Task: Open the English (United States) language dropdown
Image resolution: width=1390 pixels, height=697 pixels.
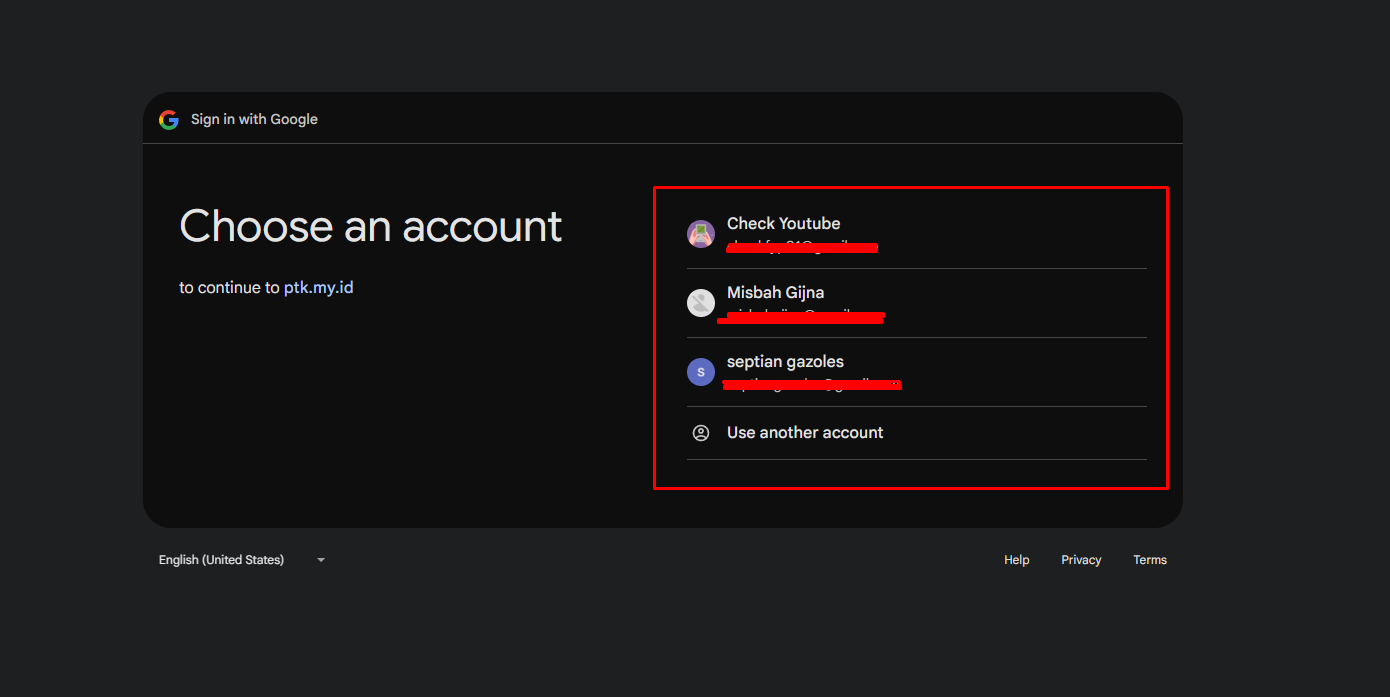Action: [x=242, y=560]
